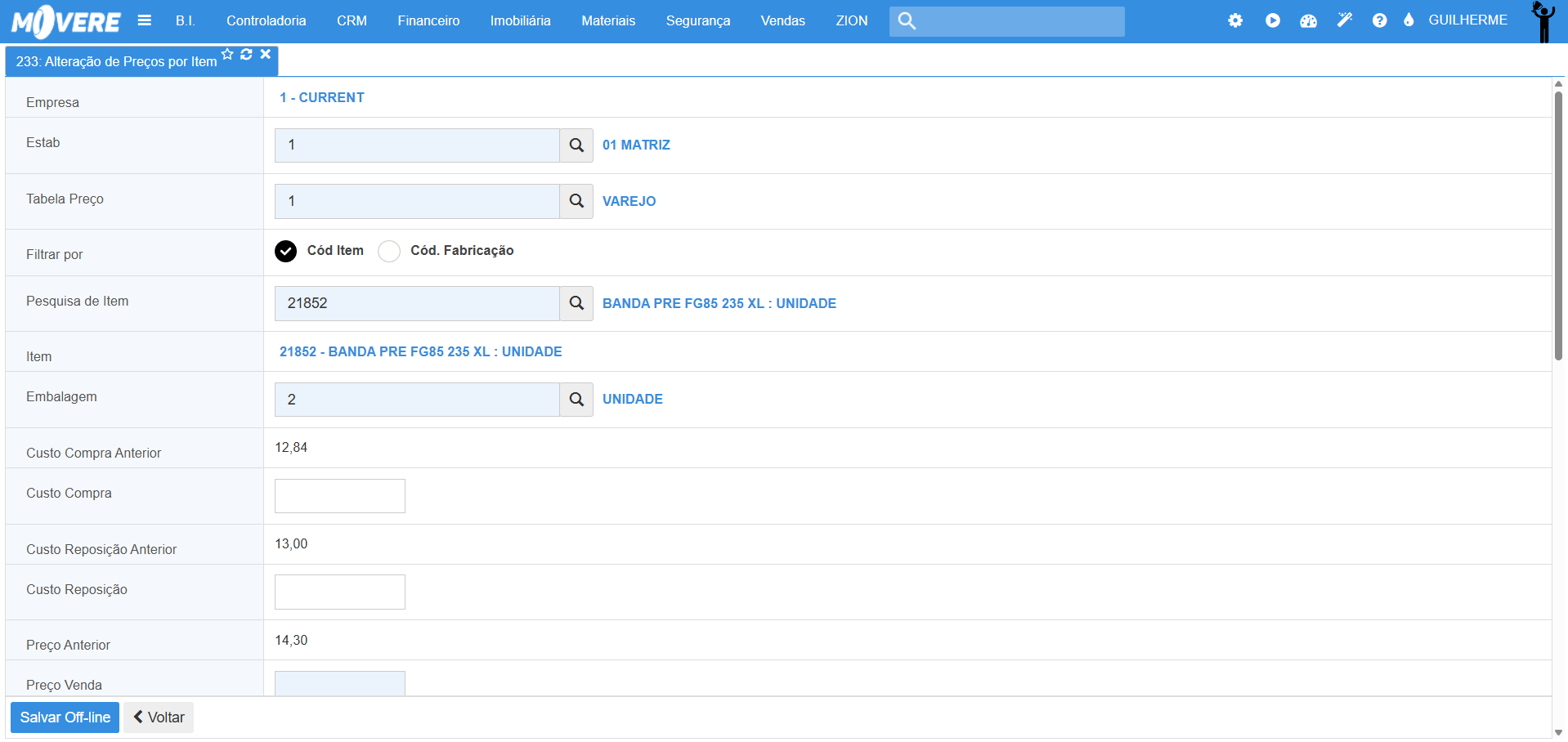Open the ZION menu
Viewport: 1568px width, 742px height.
coord(852,20)
